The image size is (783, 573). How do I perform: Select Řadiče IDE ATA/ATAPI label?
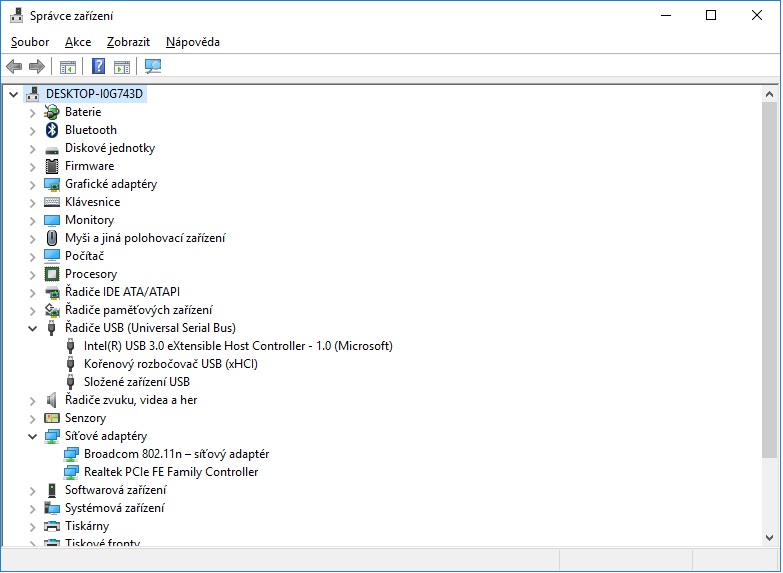click(x=122, y=292)
